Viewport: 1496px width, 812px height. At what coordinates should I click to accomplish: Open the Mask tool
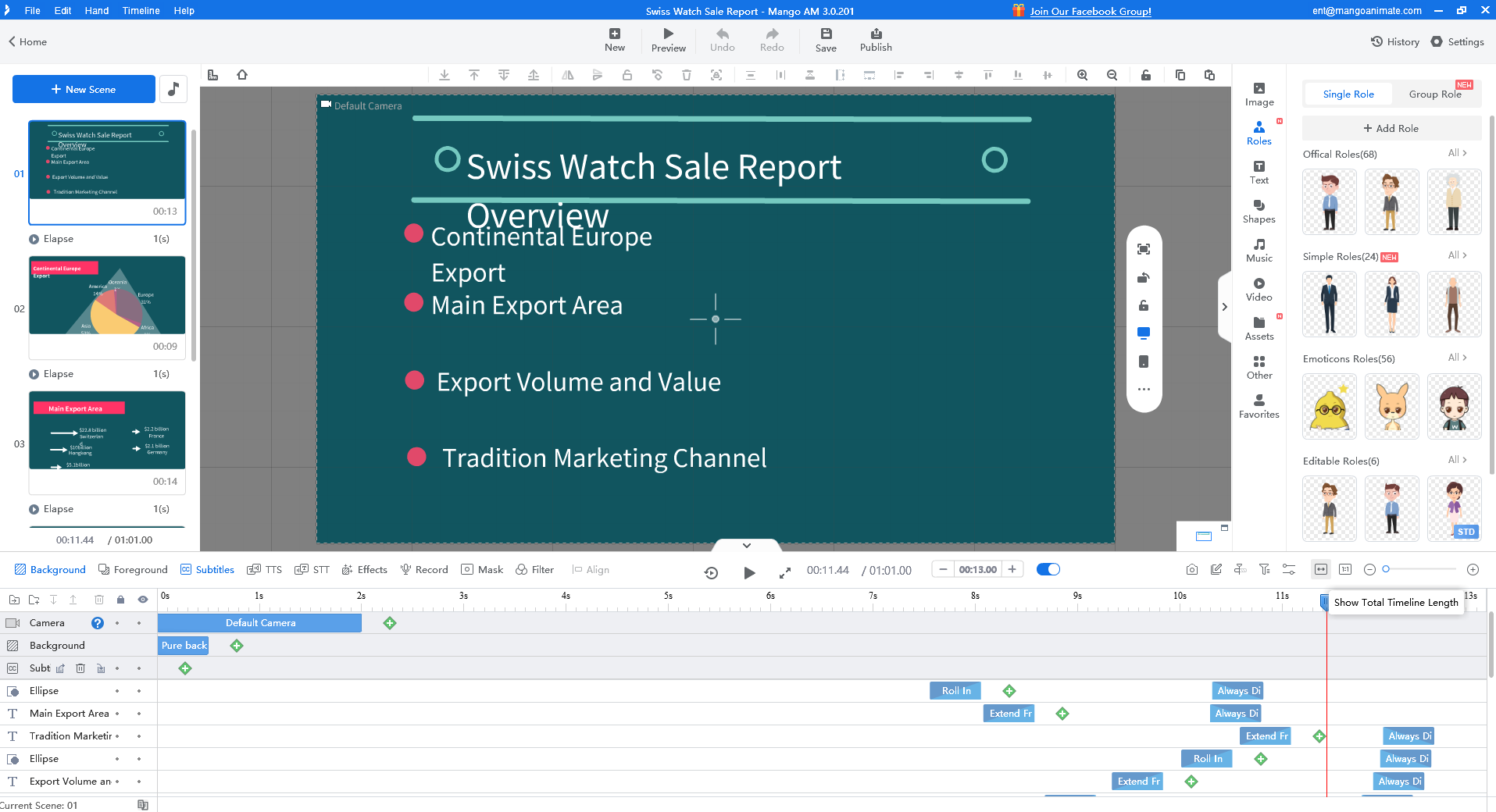coord(481,569)
